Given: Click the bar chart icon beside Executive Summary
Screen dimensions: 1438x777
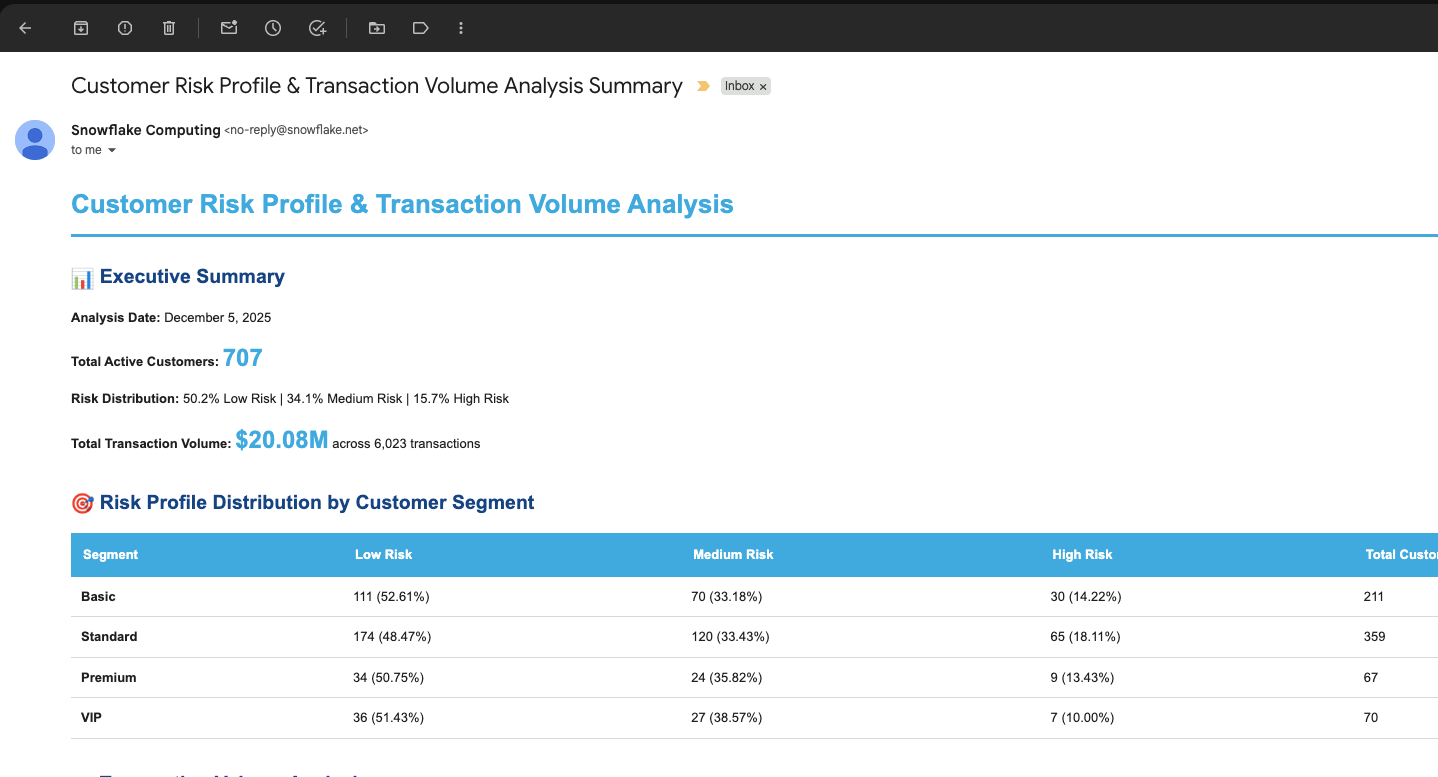Looking at the screenshot, I should pos(81,277).
